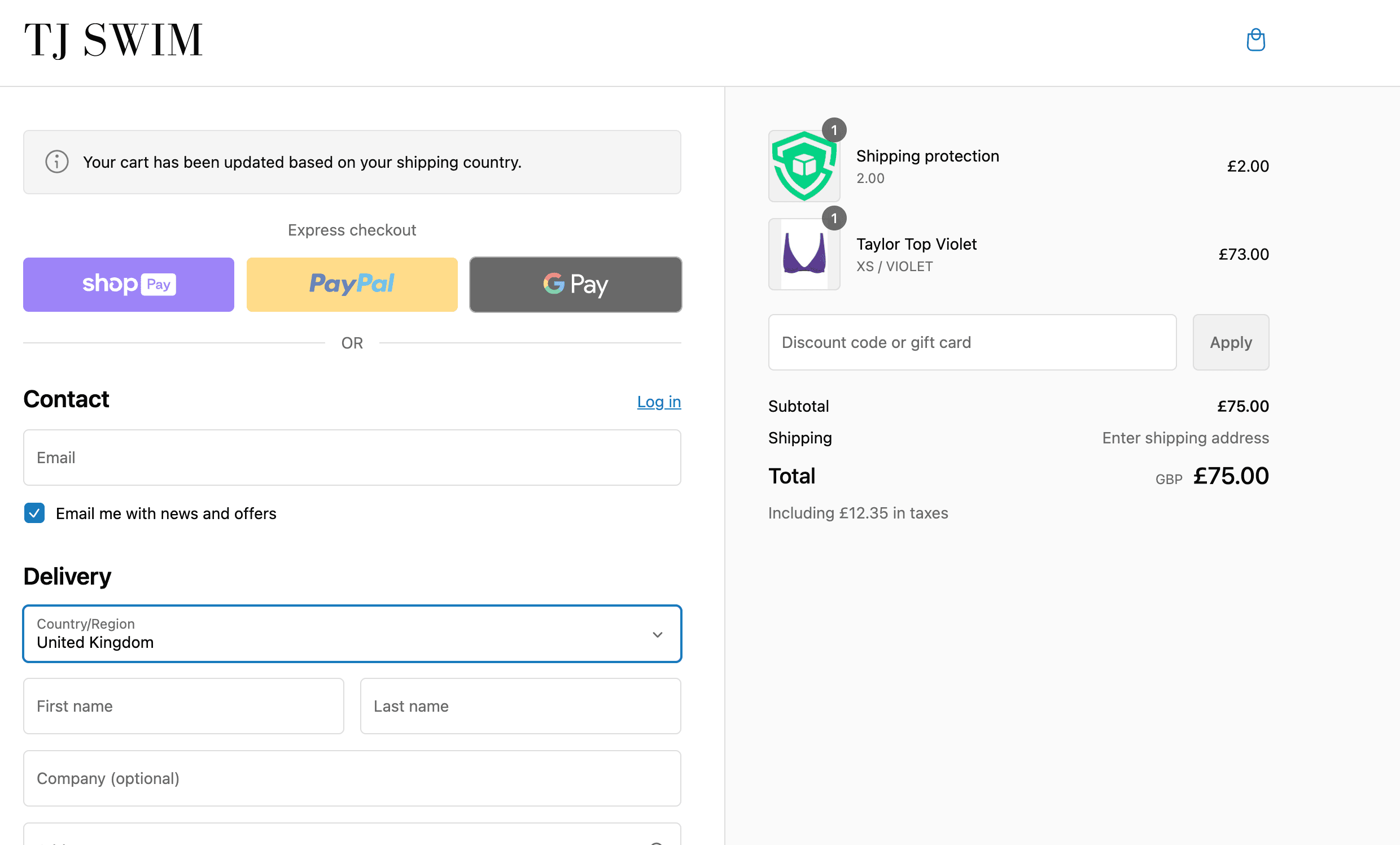The height and width of the screenshot is (845, 1400).
Task: Choose PayPal express checkout
Action: click(x=352, y=284)
